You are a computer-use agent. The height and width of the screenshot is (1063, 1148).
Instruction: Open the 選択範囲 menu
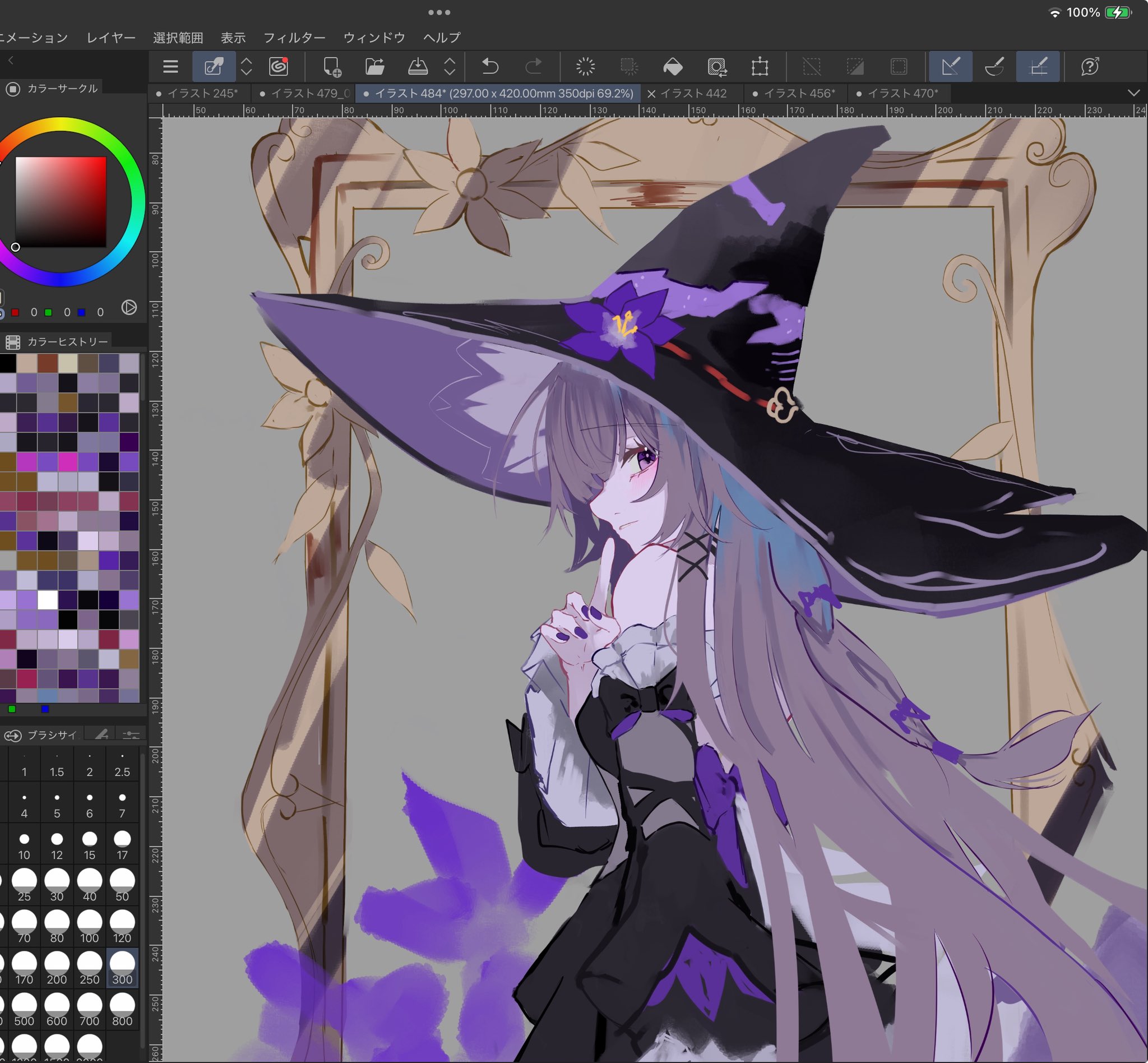coord(178,38)
